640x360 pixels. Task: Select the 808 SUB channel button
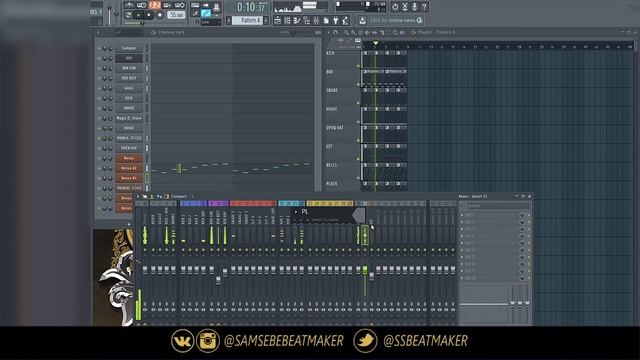(129, 68)
